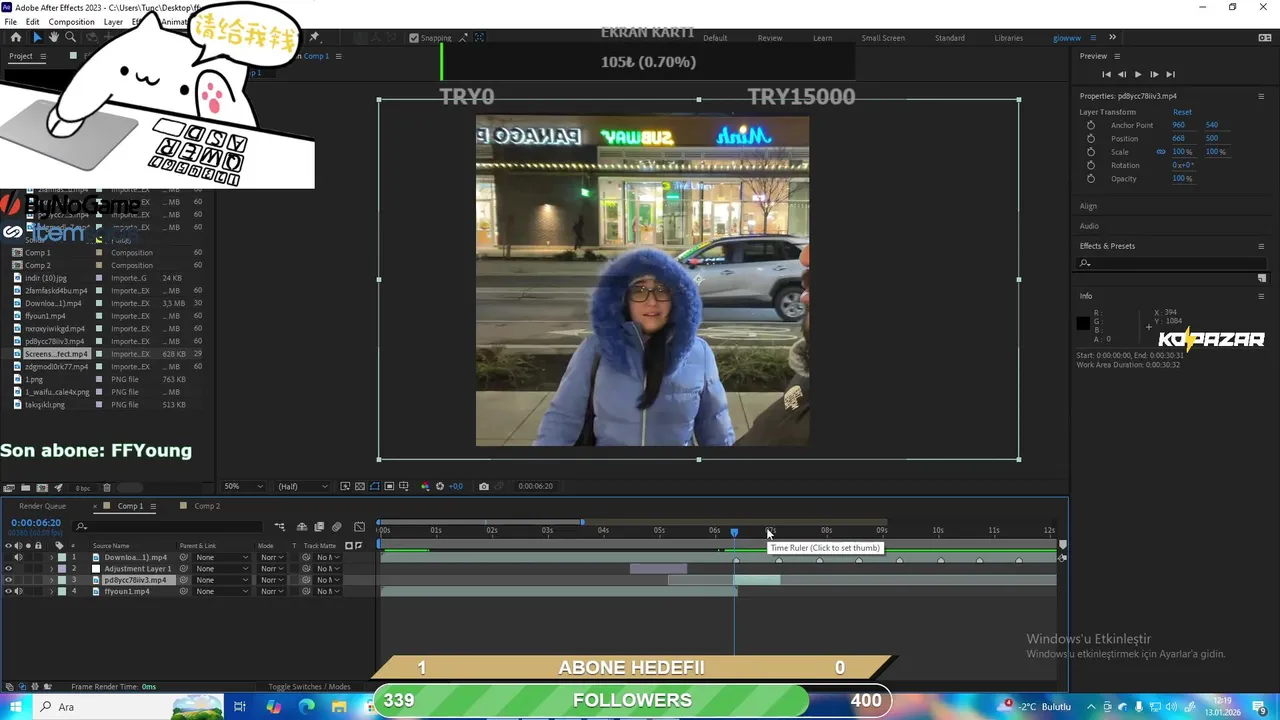Viewport: 1280px width, 720px height.
Task: Delete selected project item with trash icon
Action: (107, 488)
